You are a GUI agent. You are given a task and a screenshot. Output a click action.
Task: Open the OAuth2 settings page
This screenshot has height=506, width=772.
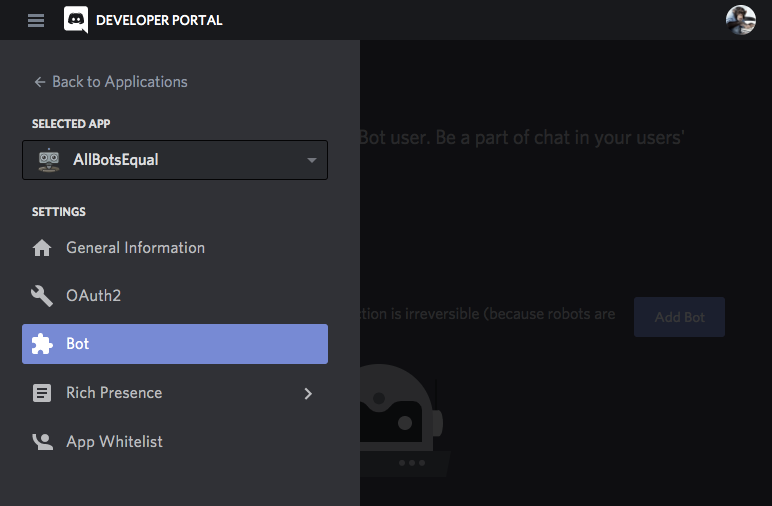(93, 296)
